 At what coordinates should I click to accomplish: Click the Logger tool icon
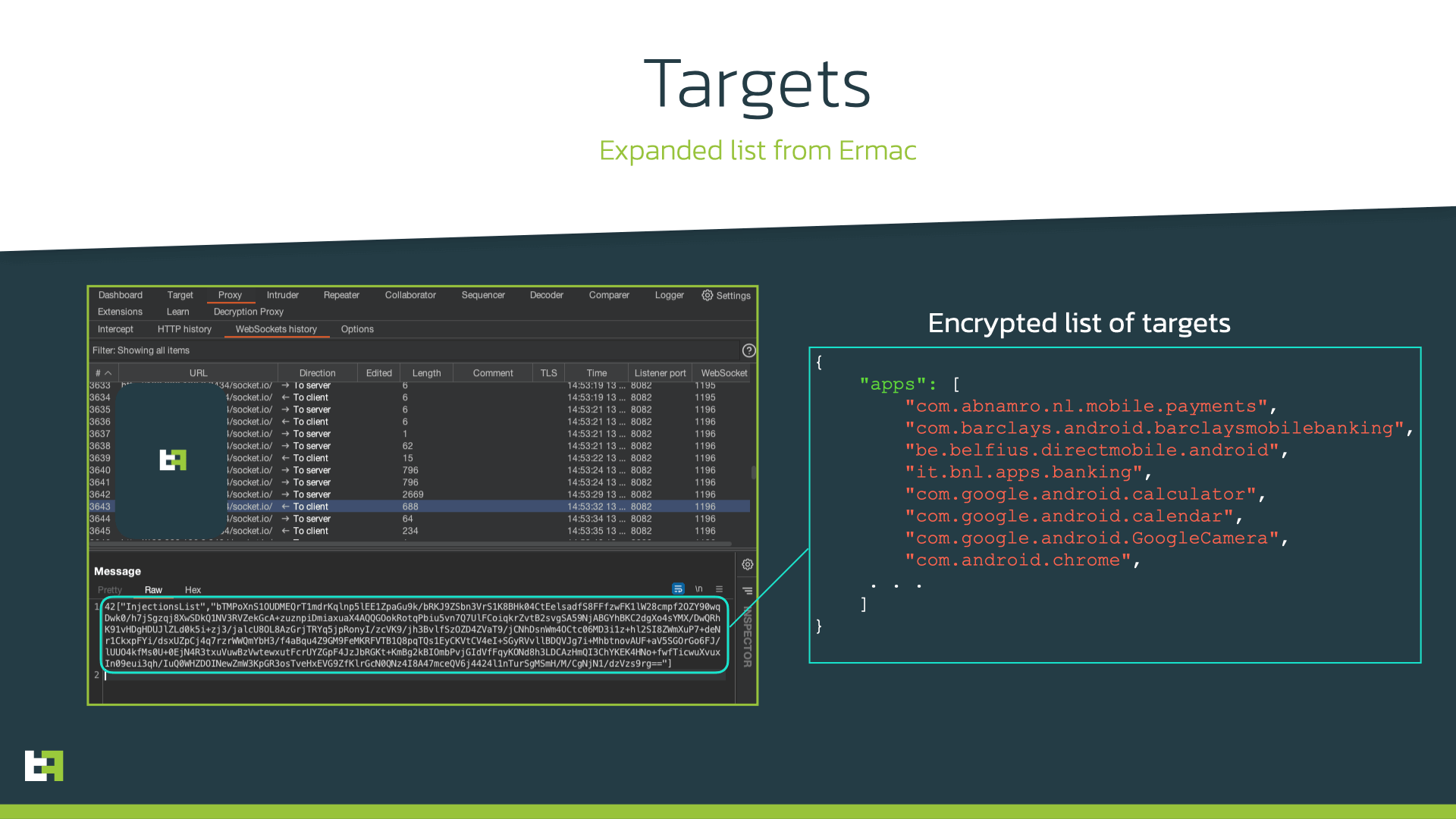tap(669, 295)
